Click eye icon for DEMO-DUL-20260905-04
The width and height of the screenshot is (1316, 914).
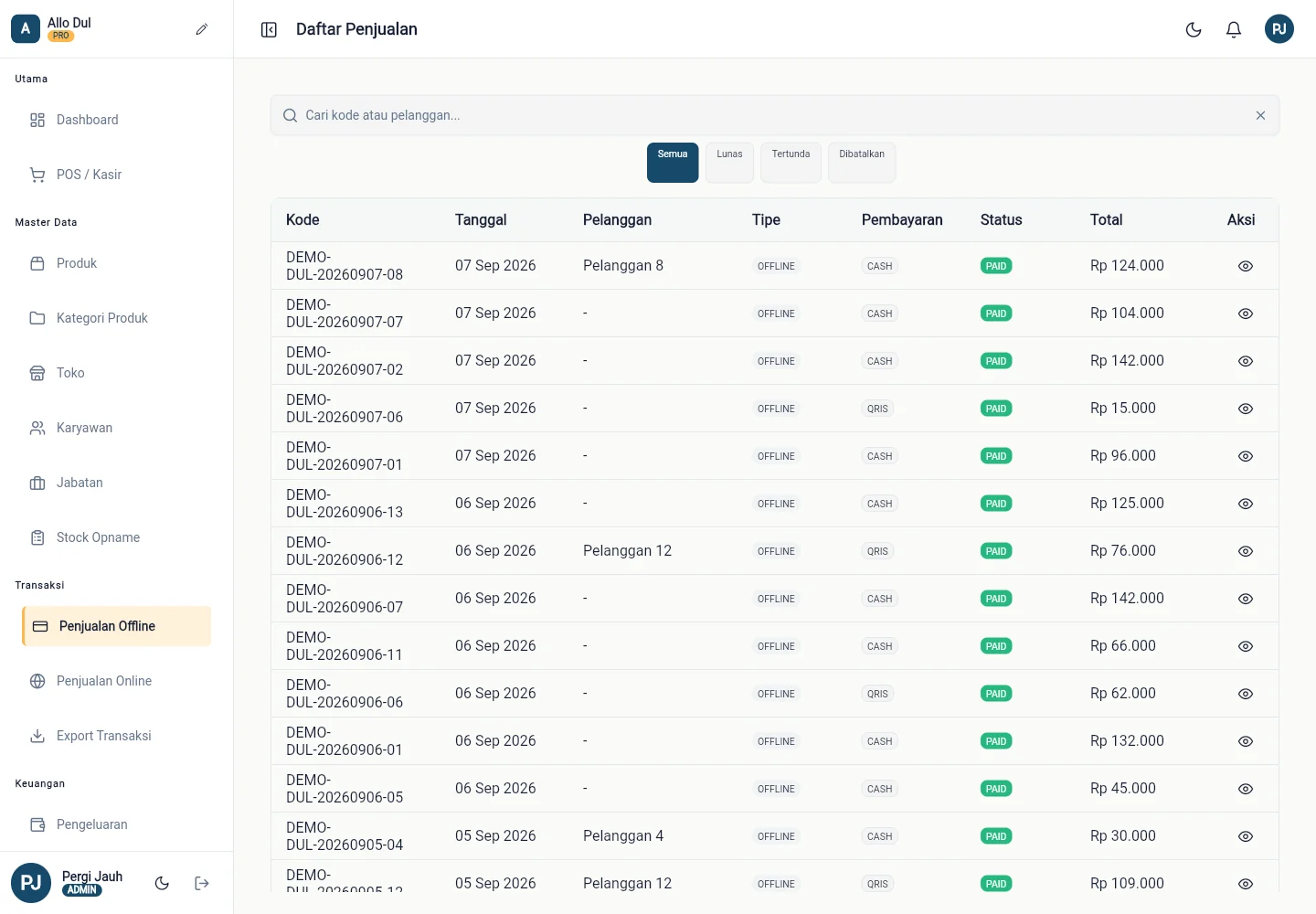click(x=1245, y=836)
